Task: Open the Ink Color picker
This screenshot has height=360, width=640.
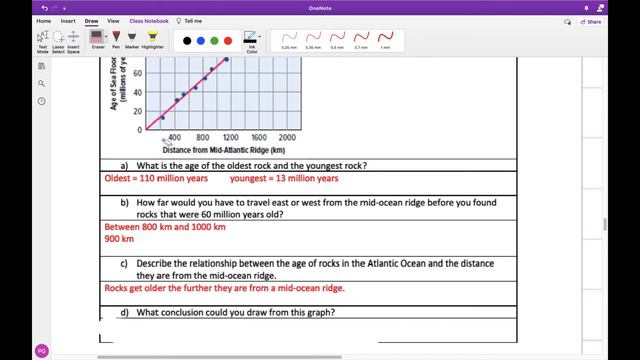Action: pos(250,41)
